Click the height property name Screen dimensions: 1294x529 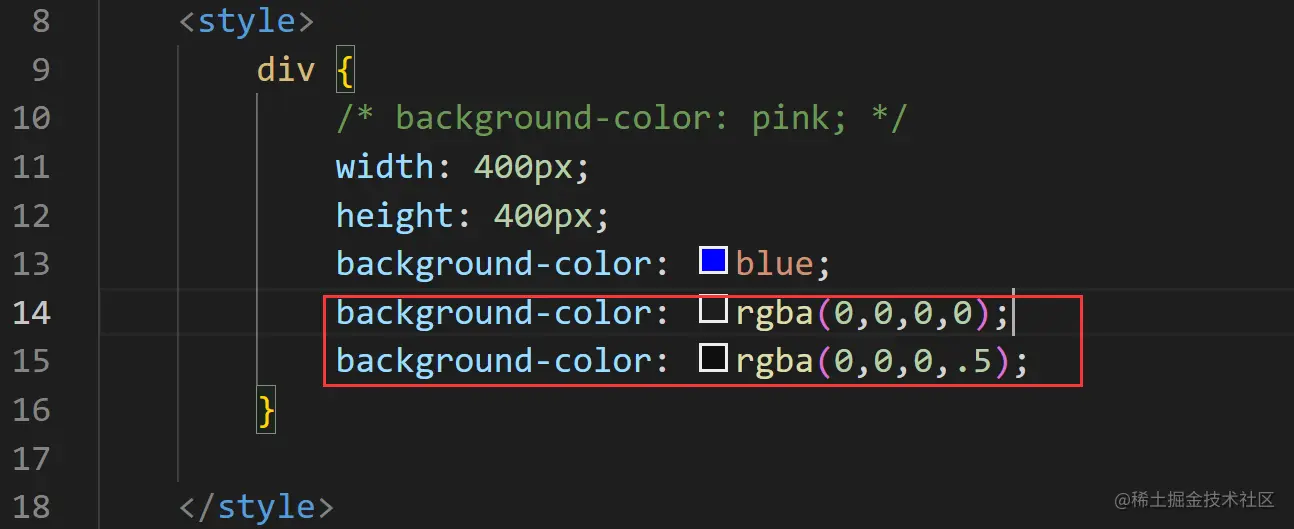395,215
